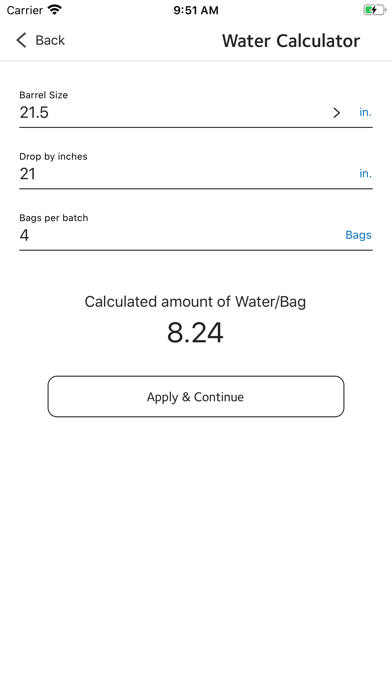Tap the Calculated amount of Water/Bag text
Screen dimensions: 392x696
point(195,302)
